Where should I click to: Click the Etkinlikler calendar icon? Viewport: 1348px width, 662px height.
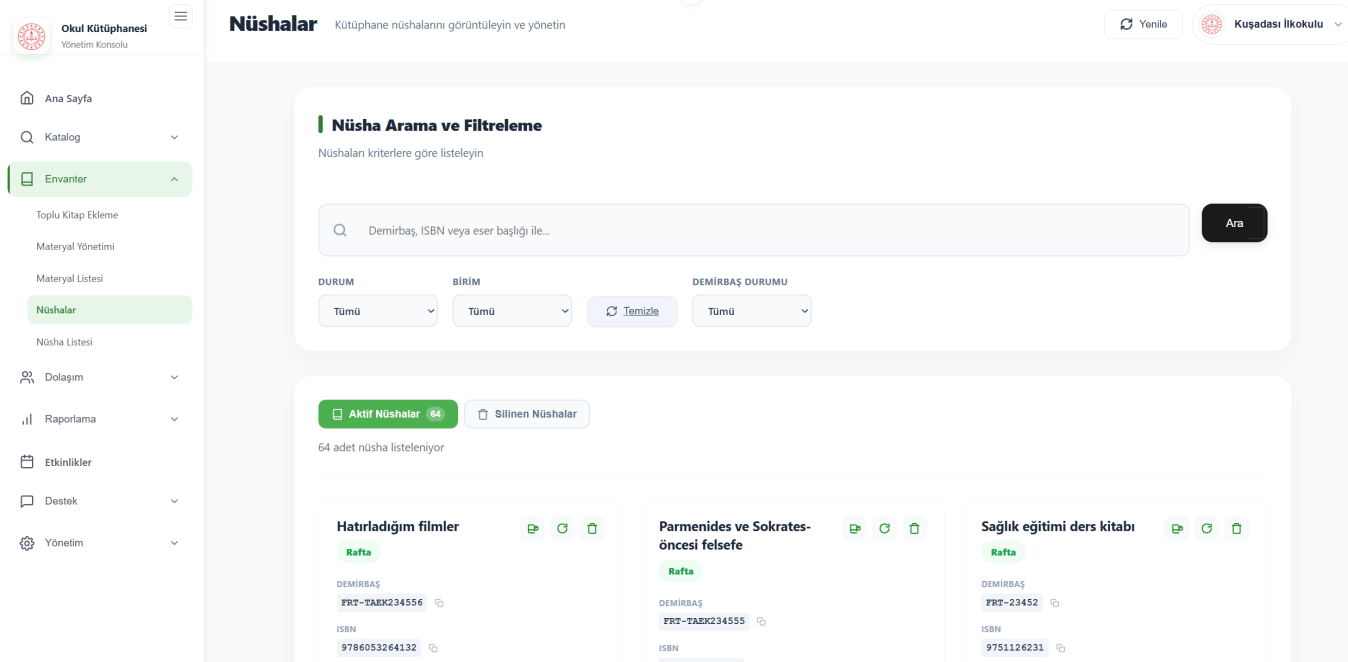click(x=27, y=462)
